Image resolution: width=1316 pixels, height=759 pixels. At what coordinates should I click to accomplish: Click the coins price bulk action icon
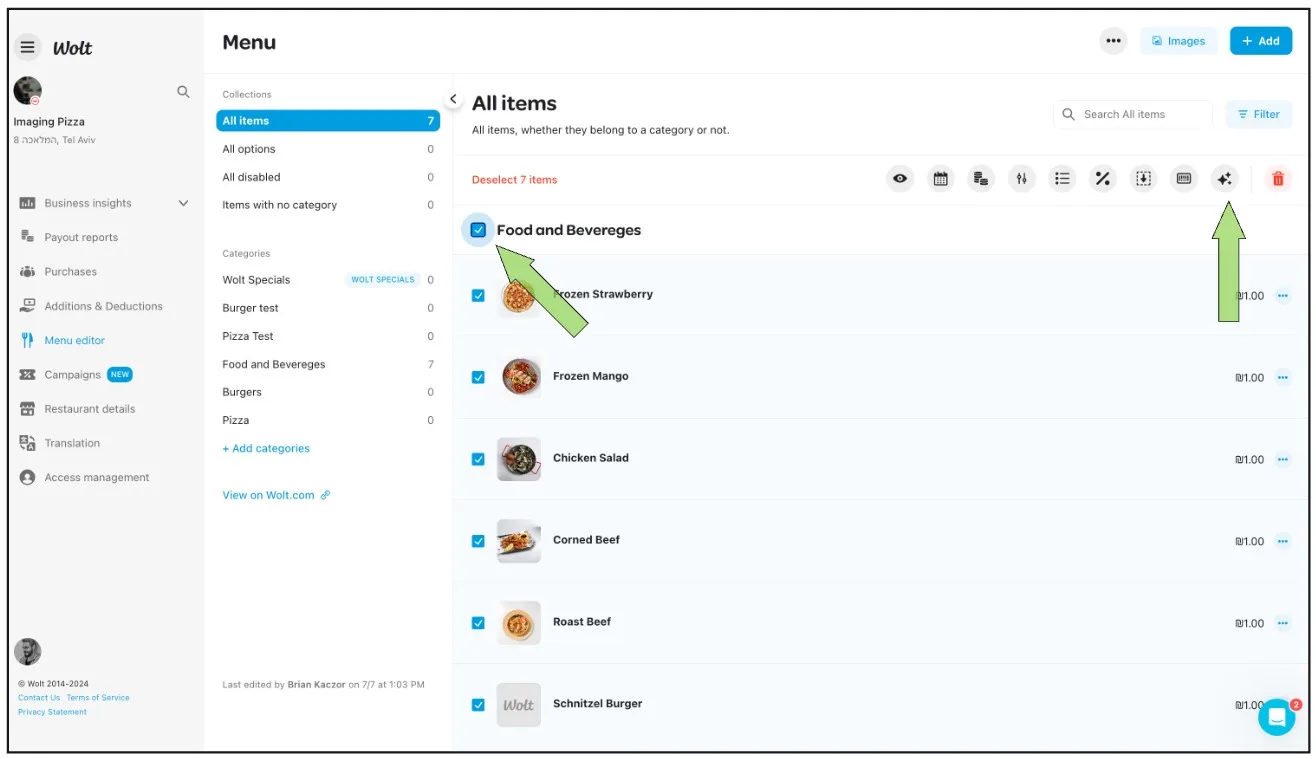coord(981,179)
